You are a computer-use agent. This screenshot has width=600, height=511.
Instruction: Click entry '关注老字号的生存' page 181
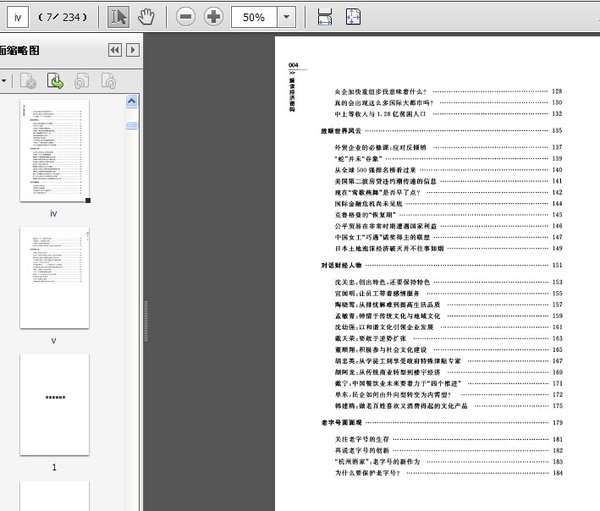point(448,439)
